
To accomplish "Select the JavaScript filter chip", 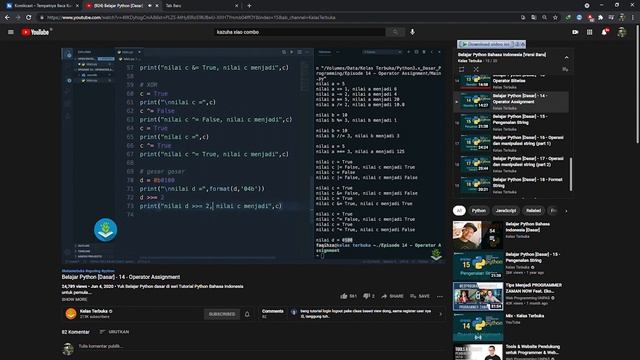I will point(506,211).
